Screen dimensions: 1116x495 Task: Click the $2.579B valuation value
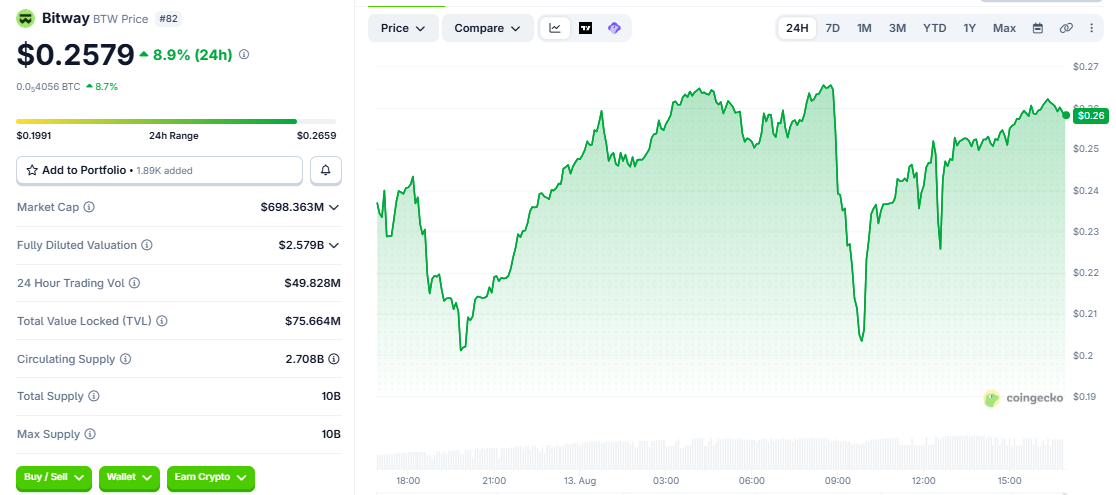[x=301, y=245]
